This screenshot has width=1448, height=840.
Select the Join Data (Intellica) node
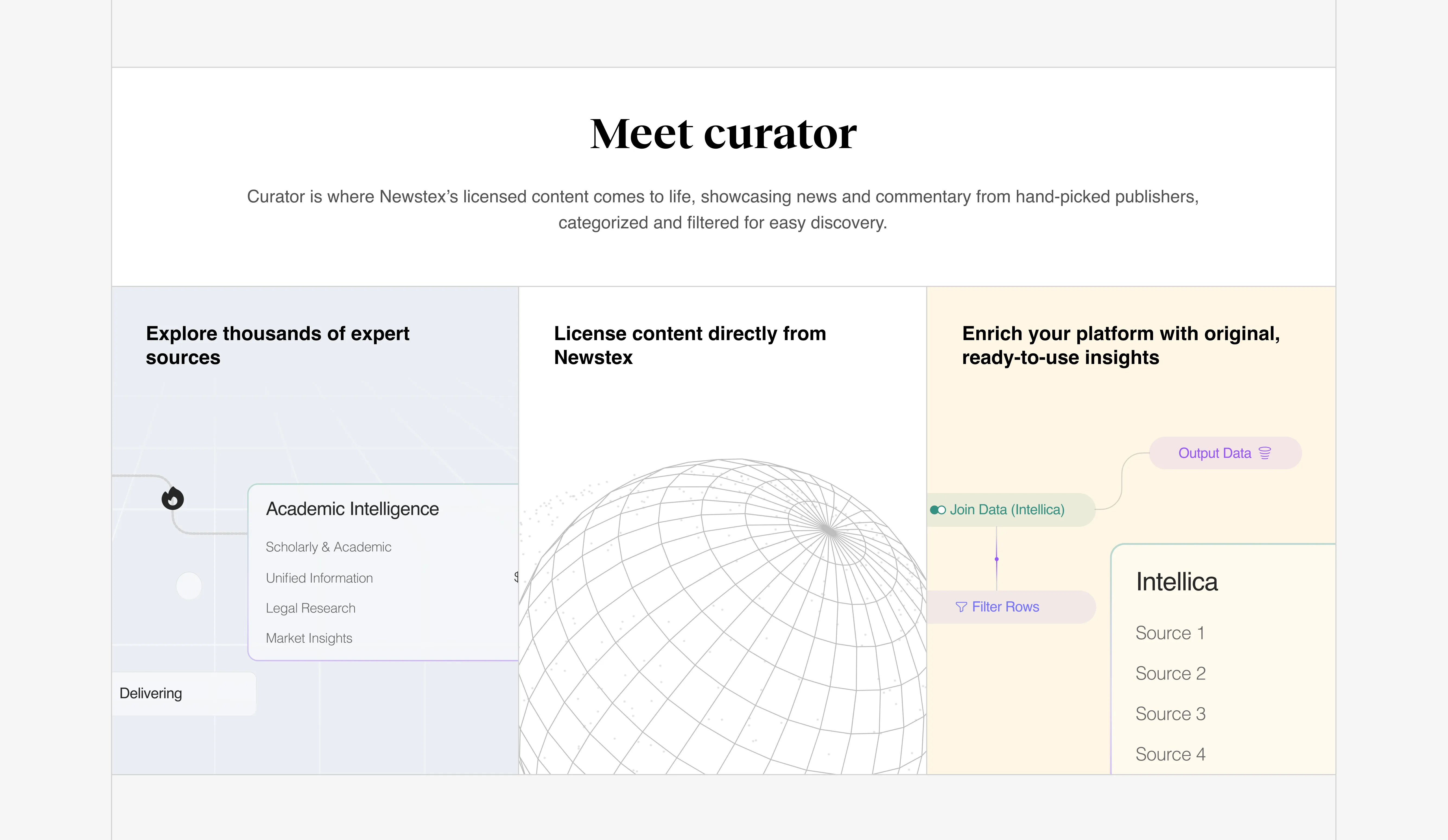[x=1011, y=510]
